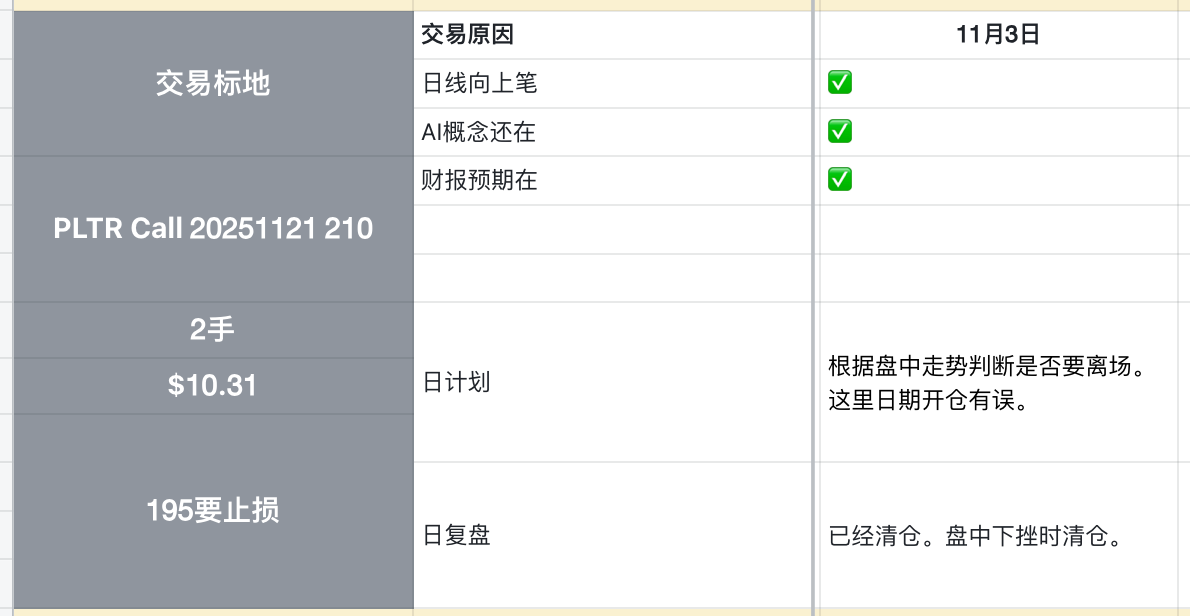Screen dimensions: 1190x616
Task: Click the empty cell above 日计划 label
Action: click(613, 277)
